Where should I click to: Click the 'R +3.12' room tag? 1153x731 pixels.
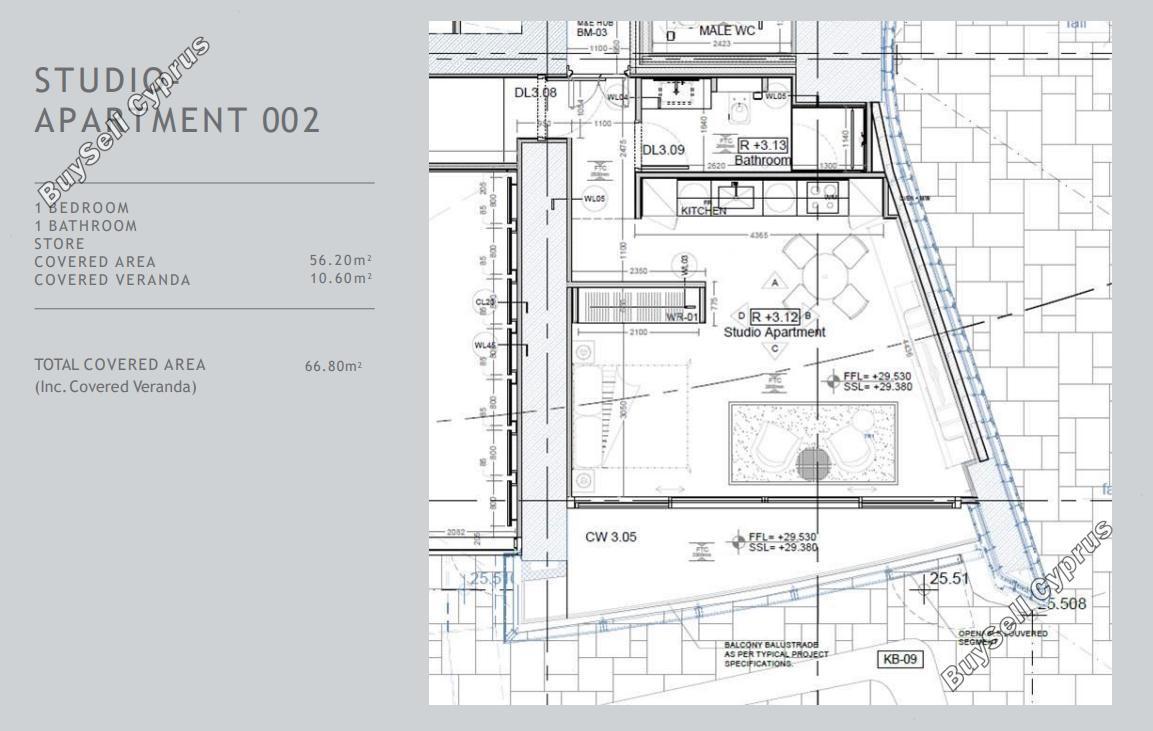[x=774, y=317]
